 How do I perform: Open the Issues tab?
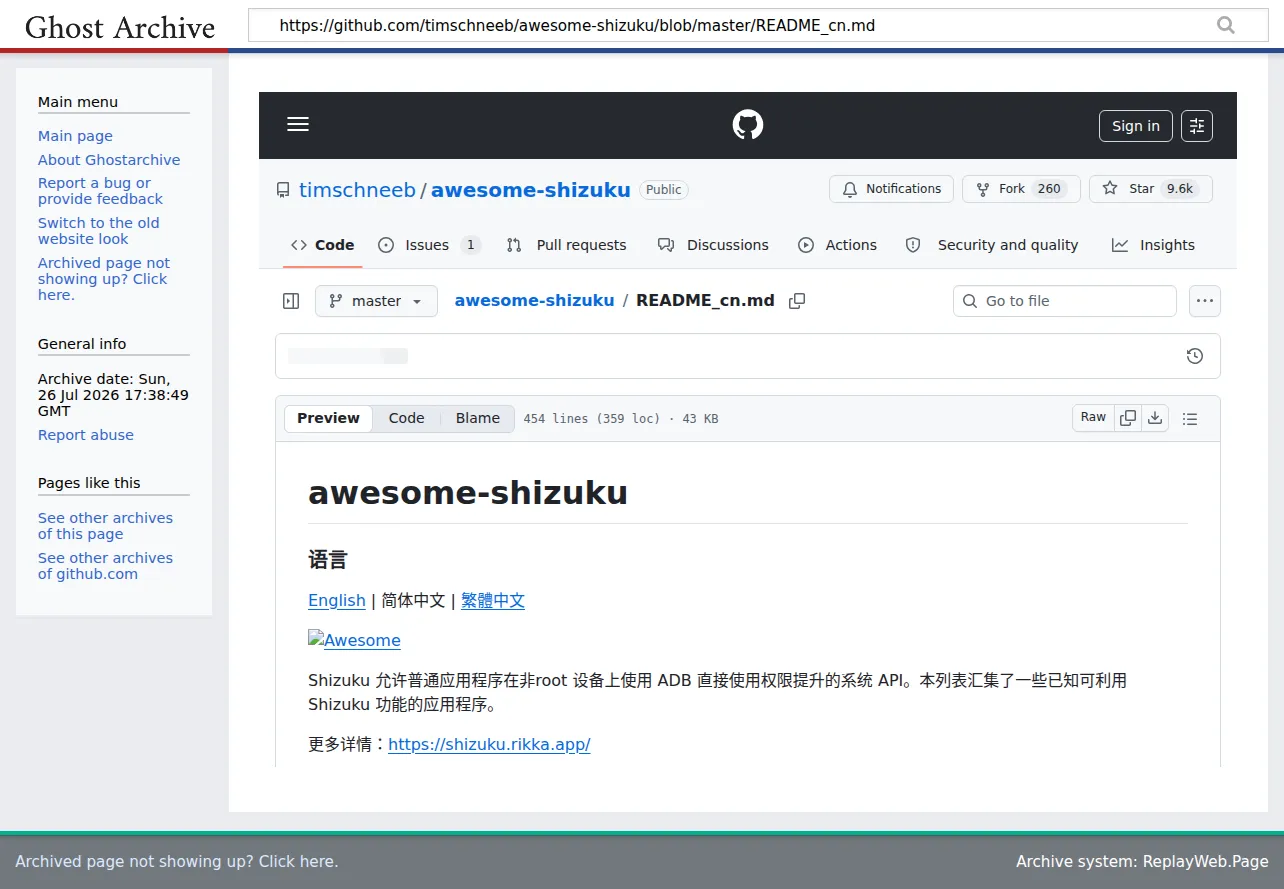pyautogui.click(x=429, y=245)
